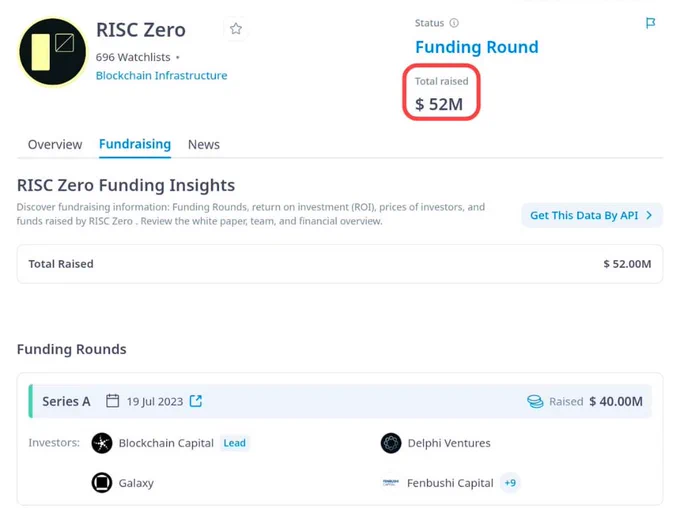Image resolution: width=680 pixels, height=509 pixels.
Task: Click the Total Raised $52.00M row
Action: pos(340,264)
